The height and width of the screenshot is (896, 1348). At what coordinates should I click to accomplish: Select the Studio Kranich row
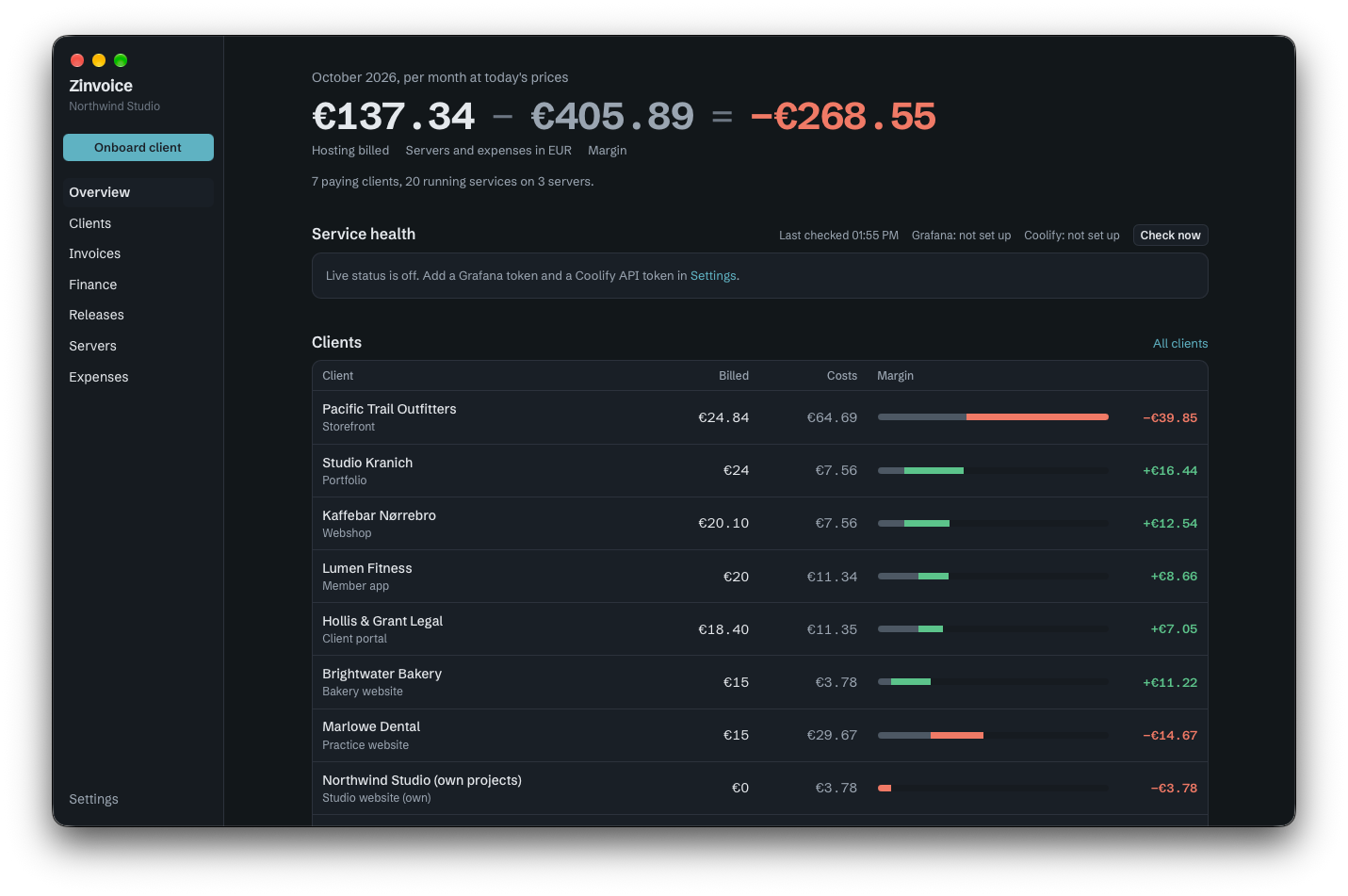pos(760,471)
